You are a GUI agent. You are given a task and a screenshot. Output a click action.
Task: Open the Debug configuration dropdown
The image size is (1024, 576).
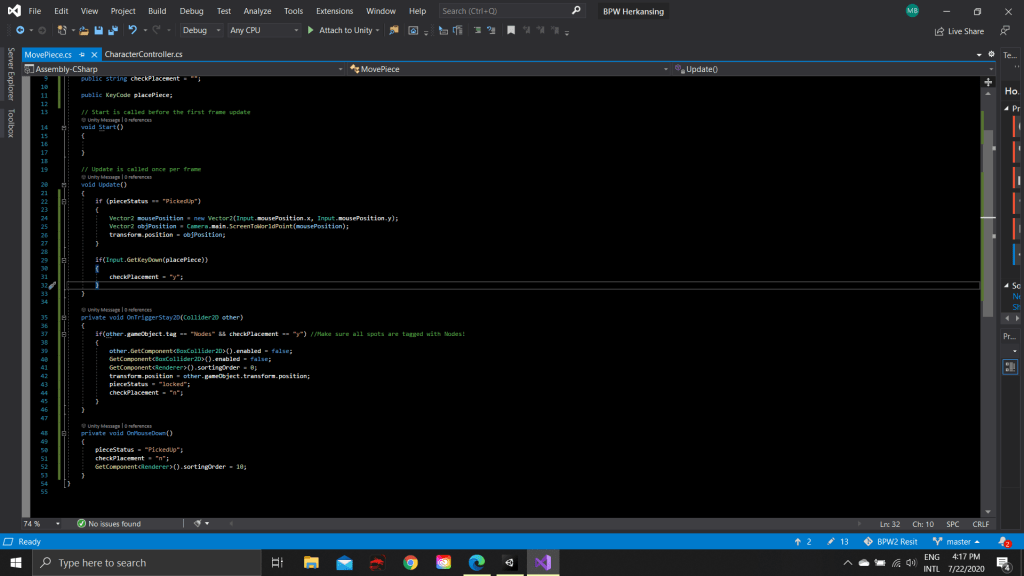[x=200, y=31]
